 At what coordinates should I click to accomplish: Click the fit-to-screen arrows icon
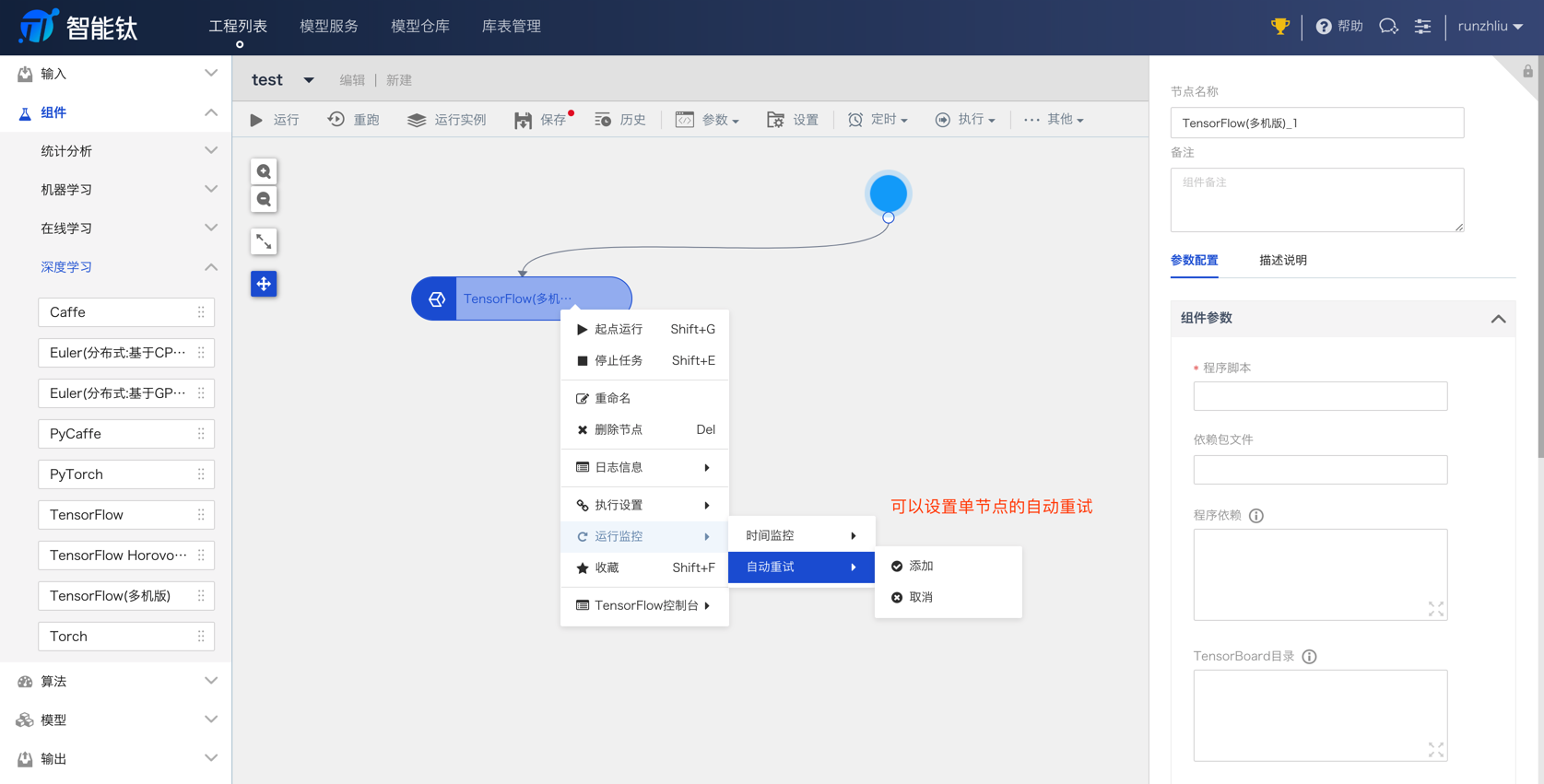264,241
